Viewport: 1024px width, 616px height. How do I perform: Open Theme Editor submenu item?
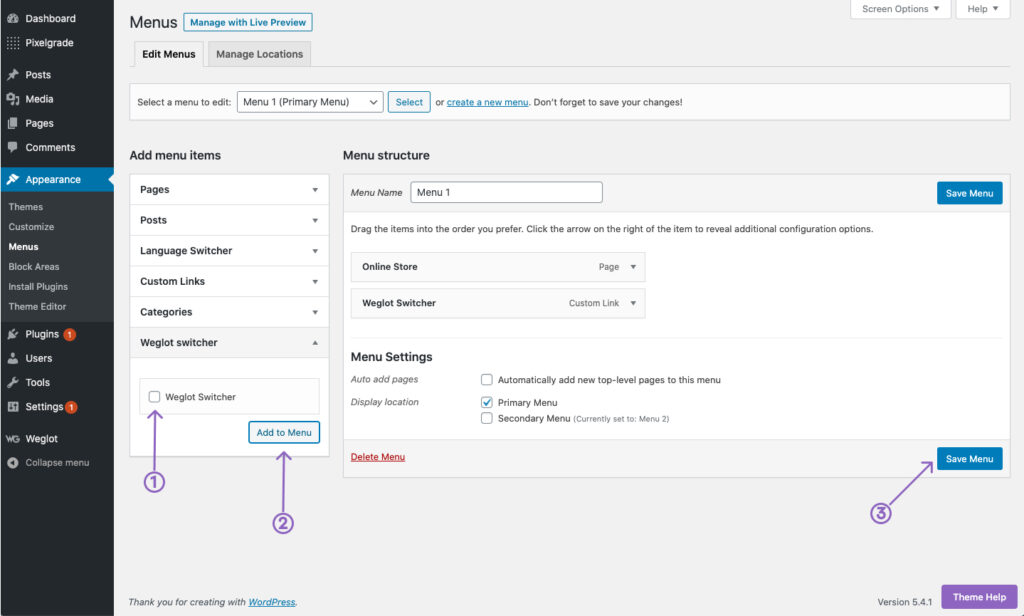coord(37,306)
